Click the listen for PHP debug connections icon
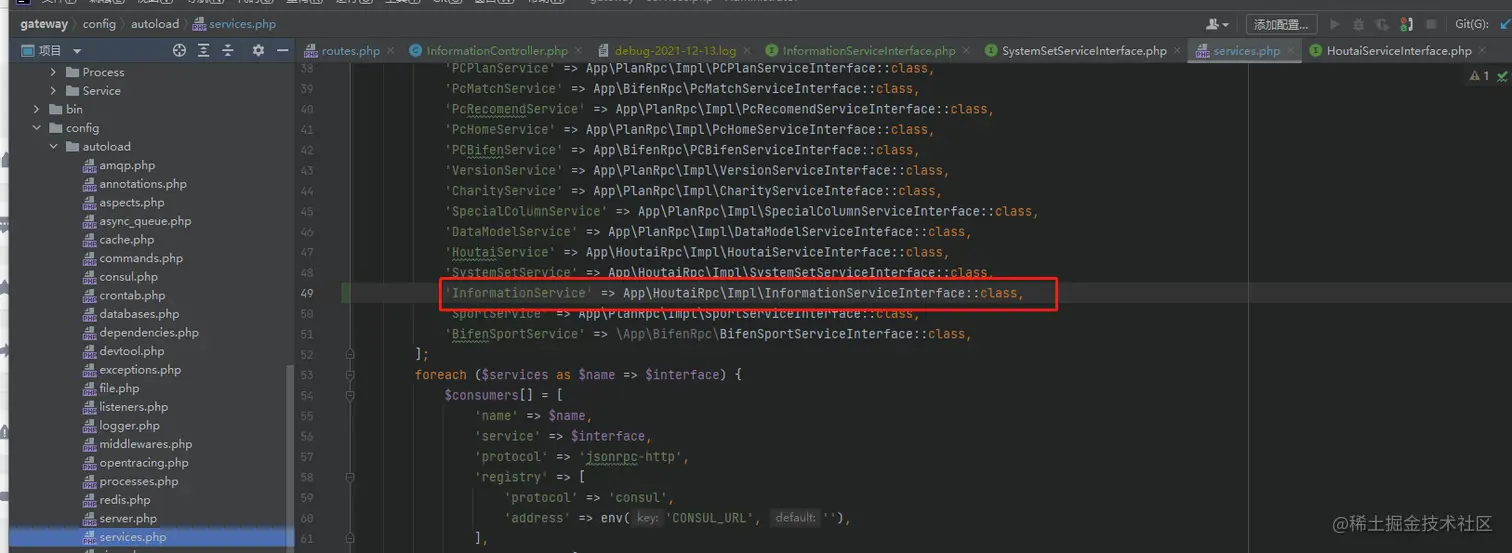The image size is (1512, 553). tap(1407, 24)
